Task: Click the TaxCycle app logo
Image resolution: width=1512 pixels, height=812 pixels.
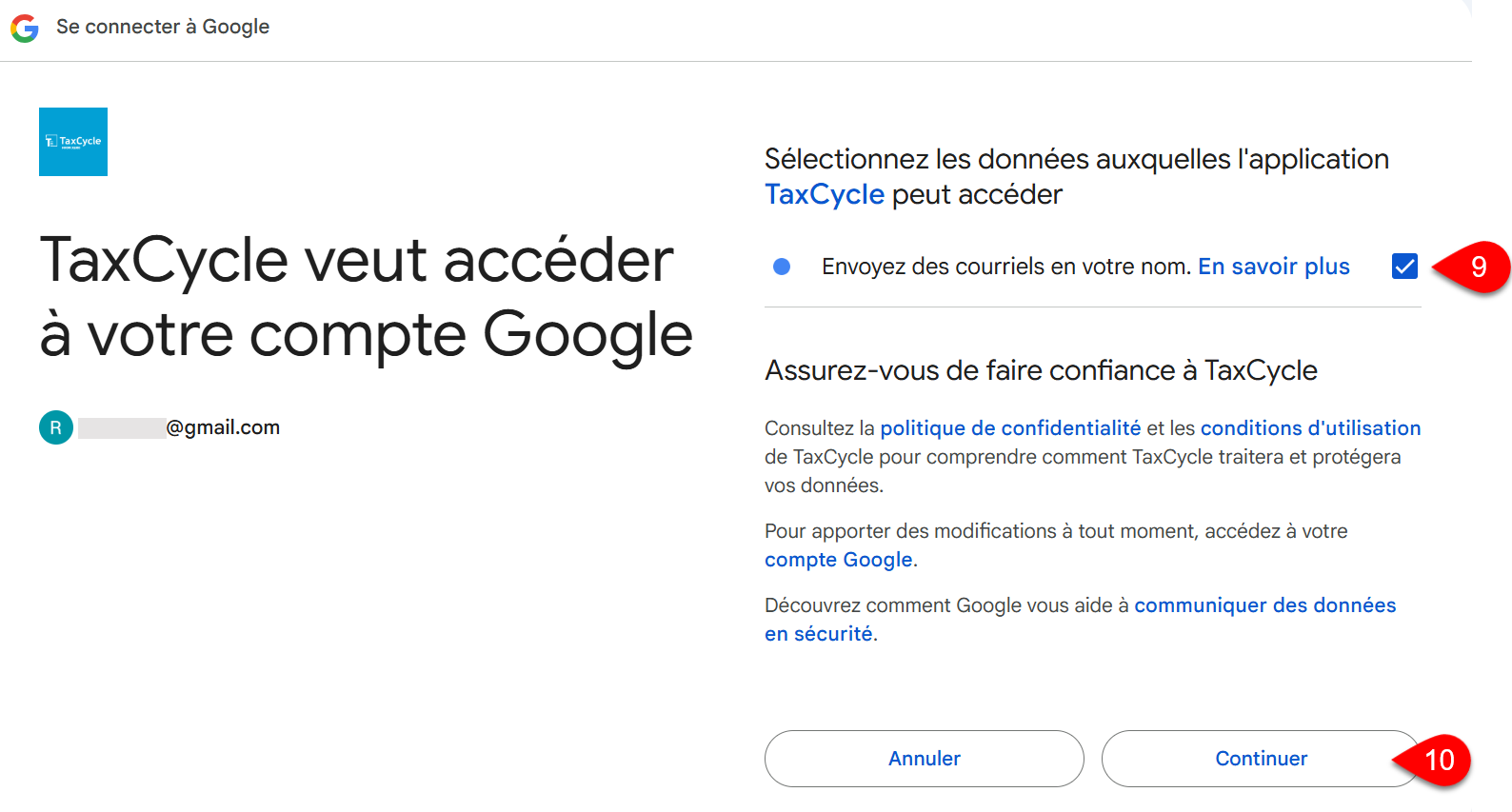Action: point(72,141)
